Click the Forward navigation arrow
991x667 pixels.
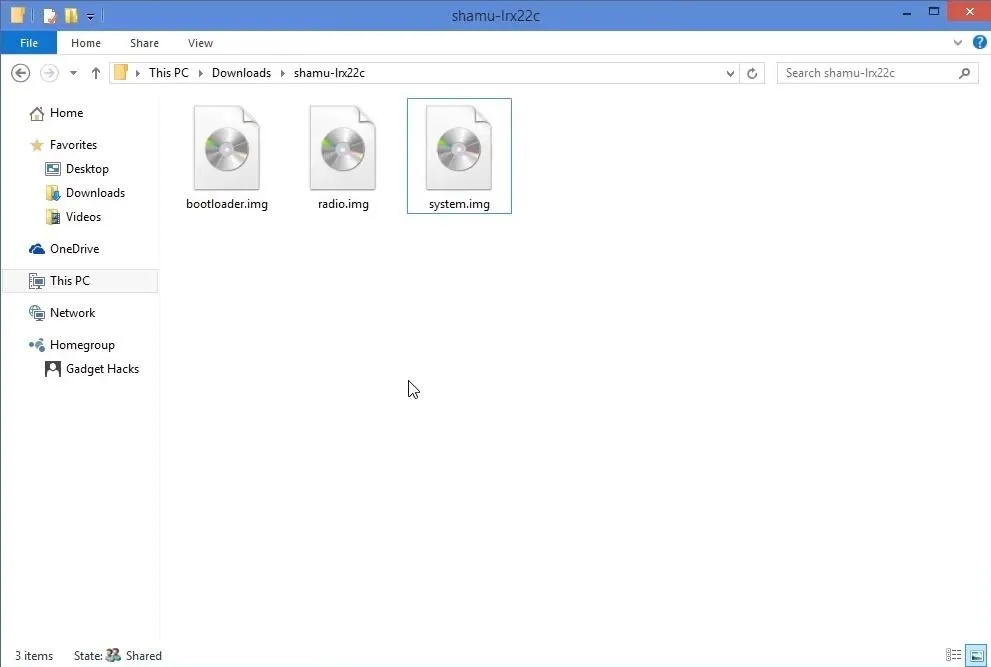click(x=49, y=73)
